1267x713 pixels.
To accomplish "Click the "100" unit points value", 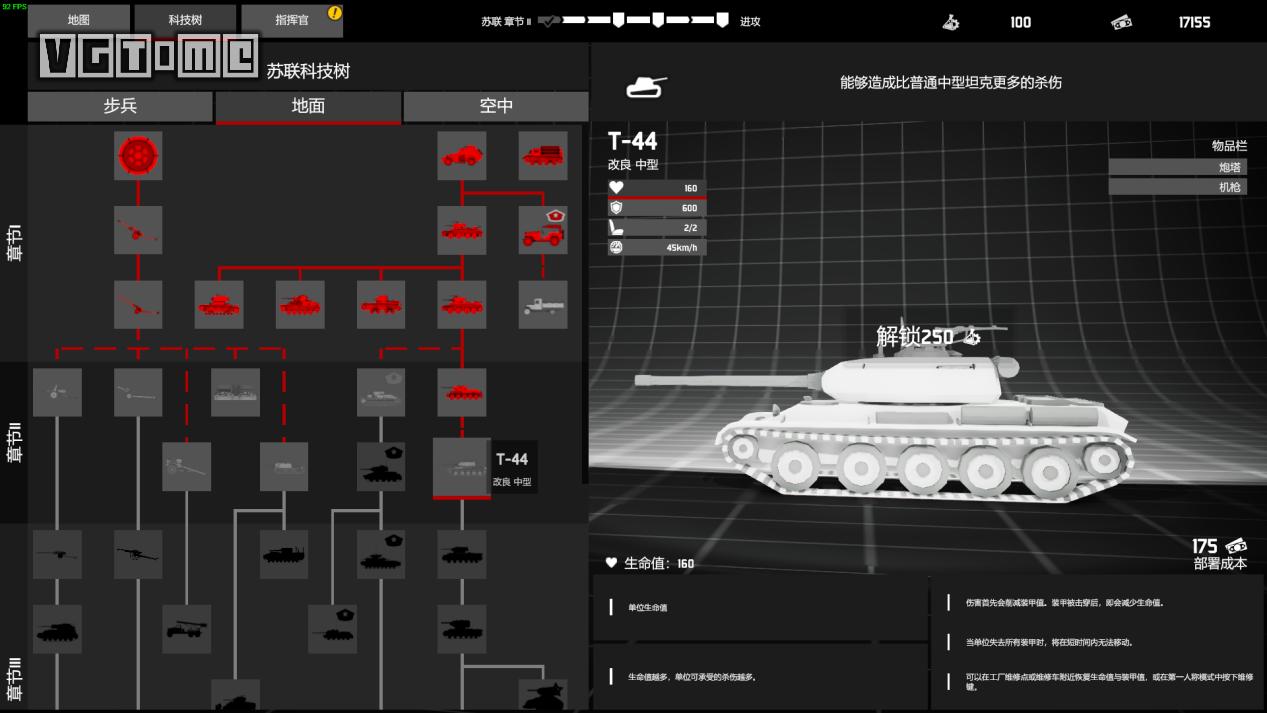I will [1020, 22].
